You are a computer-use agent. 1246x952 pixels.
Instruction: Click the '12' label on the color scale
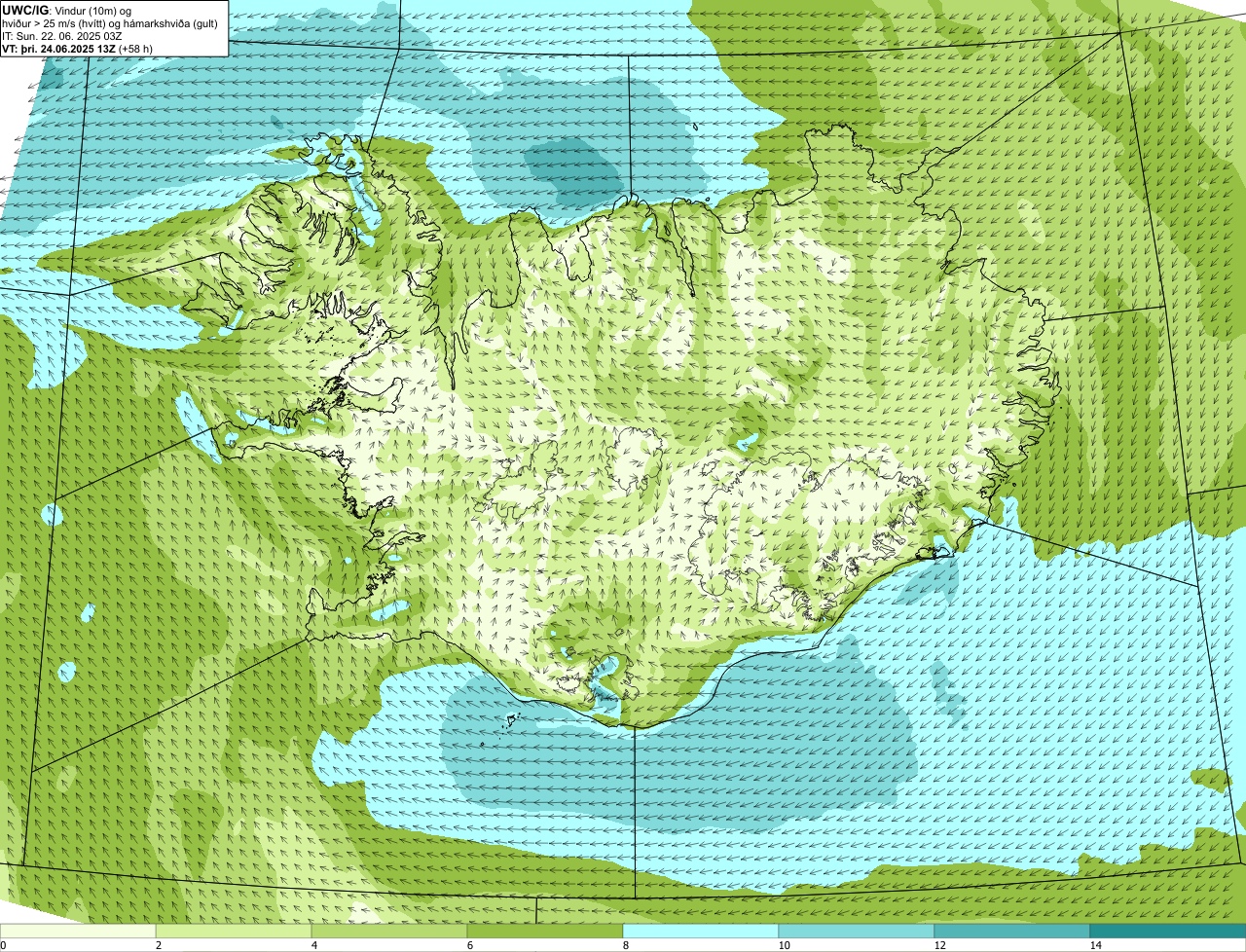tap(939, 945)
